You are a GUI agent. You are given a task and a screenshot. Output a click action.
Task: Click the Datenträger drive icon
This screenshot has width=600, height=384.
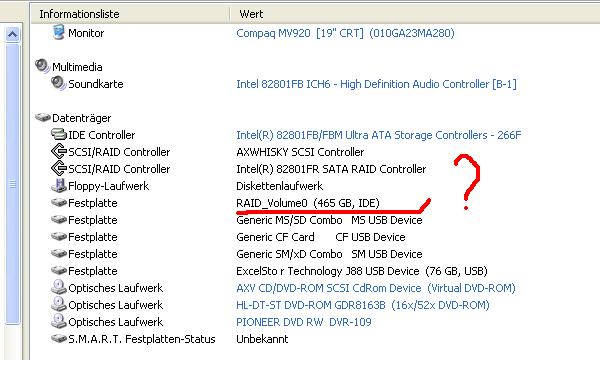pos(43,117)
